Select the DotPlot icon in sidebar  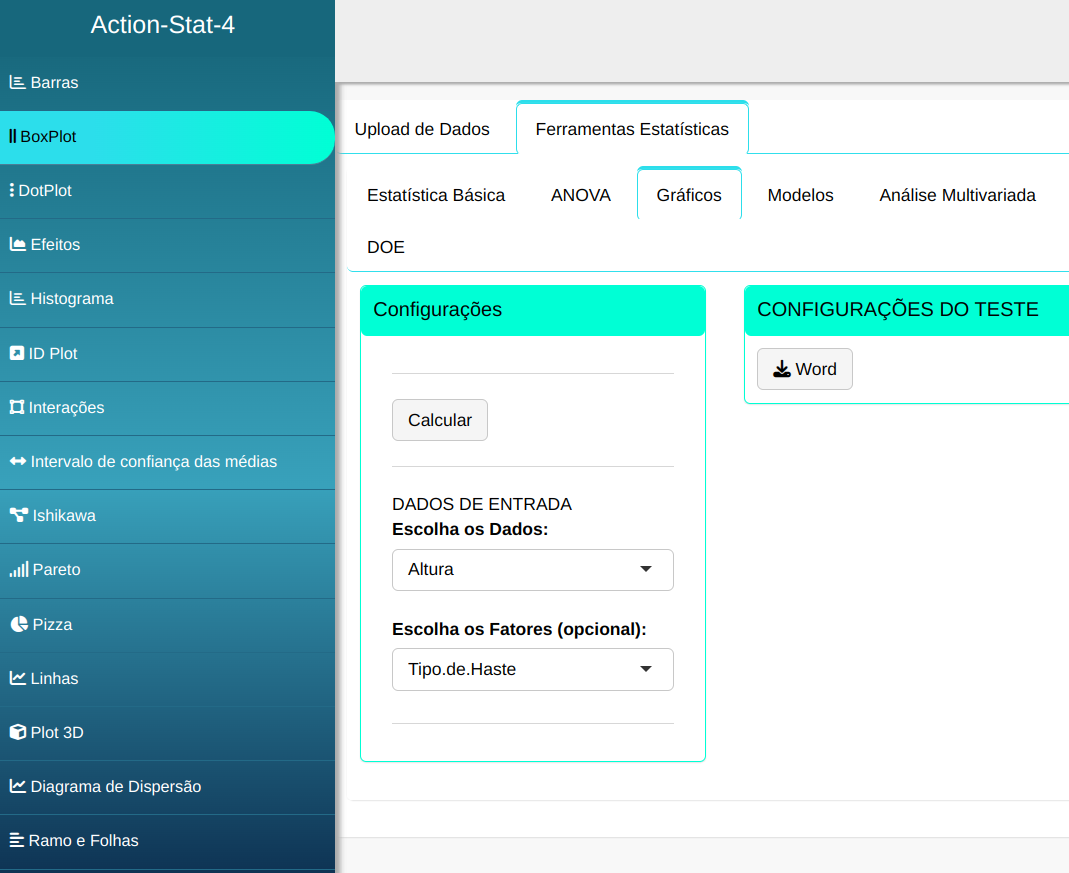point(11,190)
